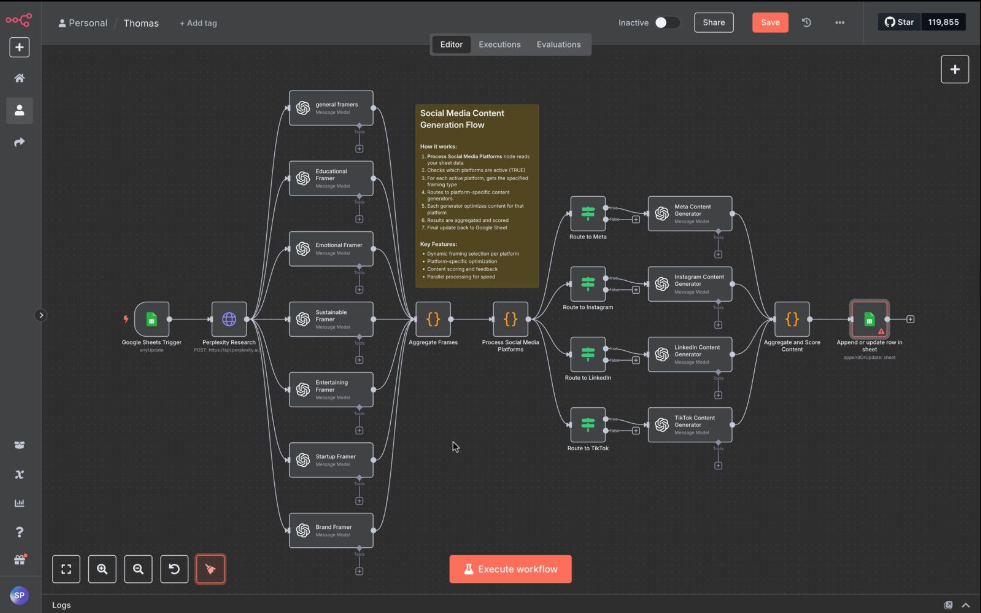Click the create-new plus icon in sidebar

[19, 47]
